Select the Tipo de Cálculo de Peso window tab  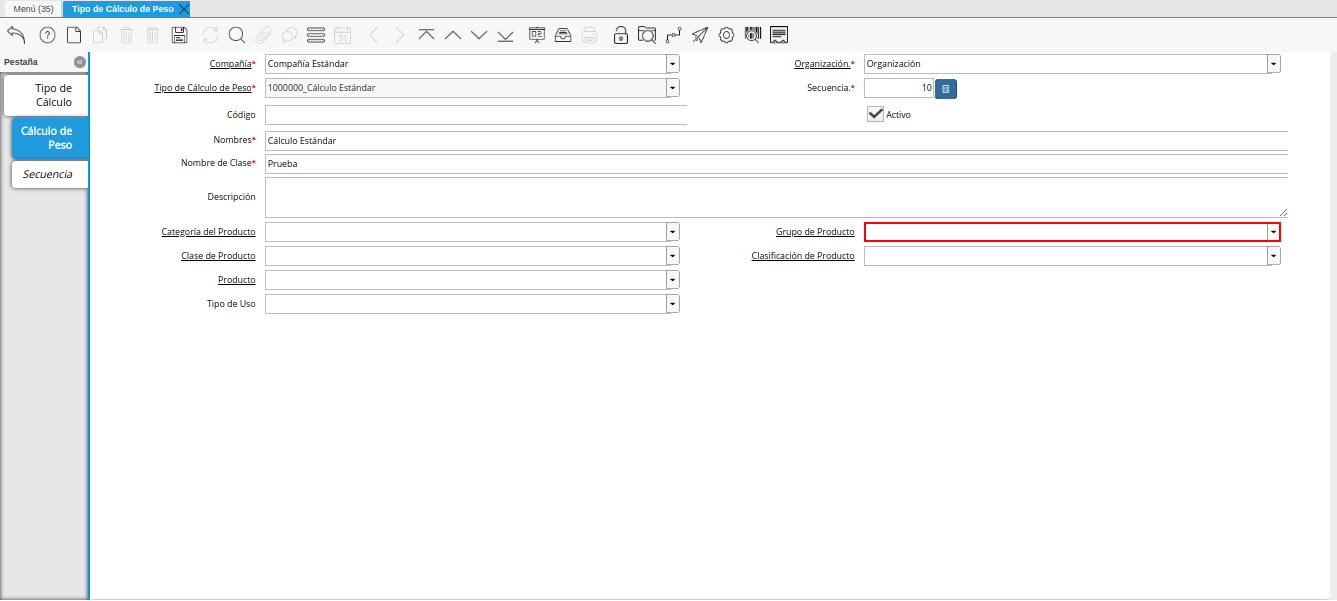pos(122,8)
